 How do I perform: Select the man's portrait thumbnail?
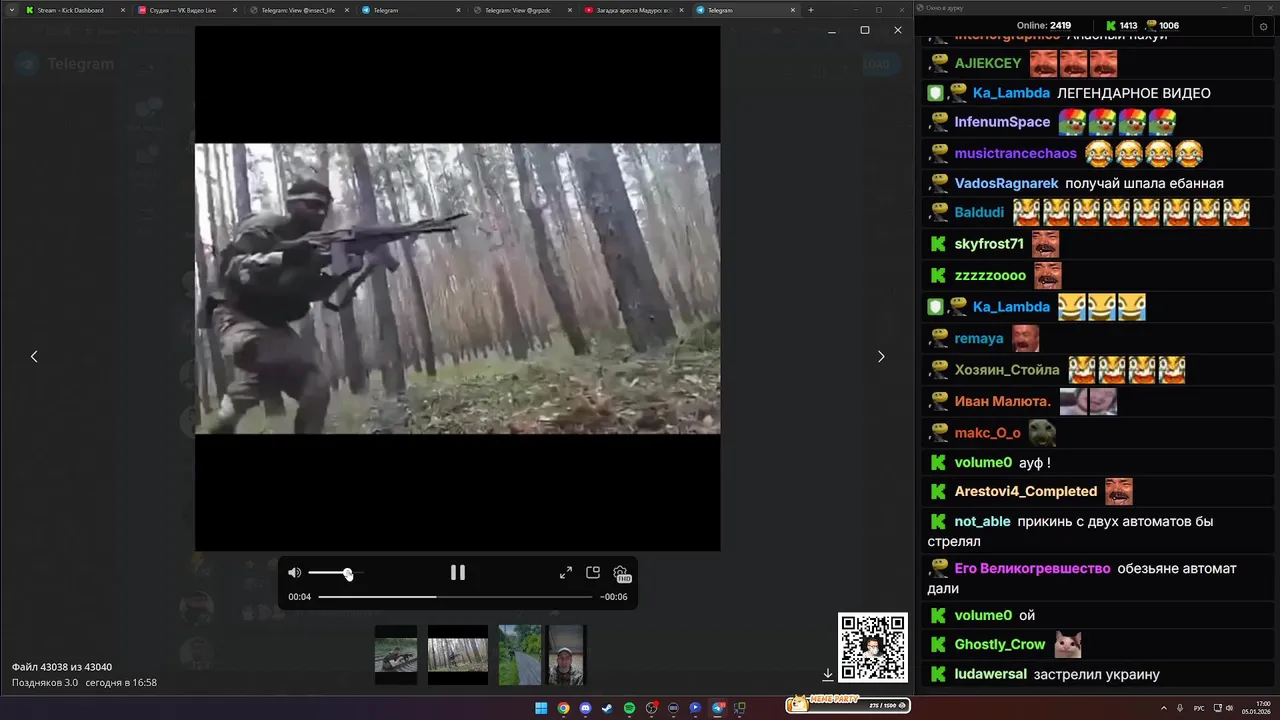[565, 655]
